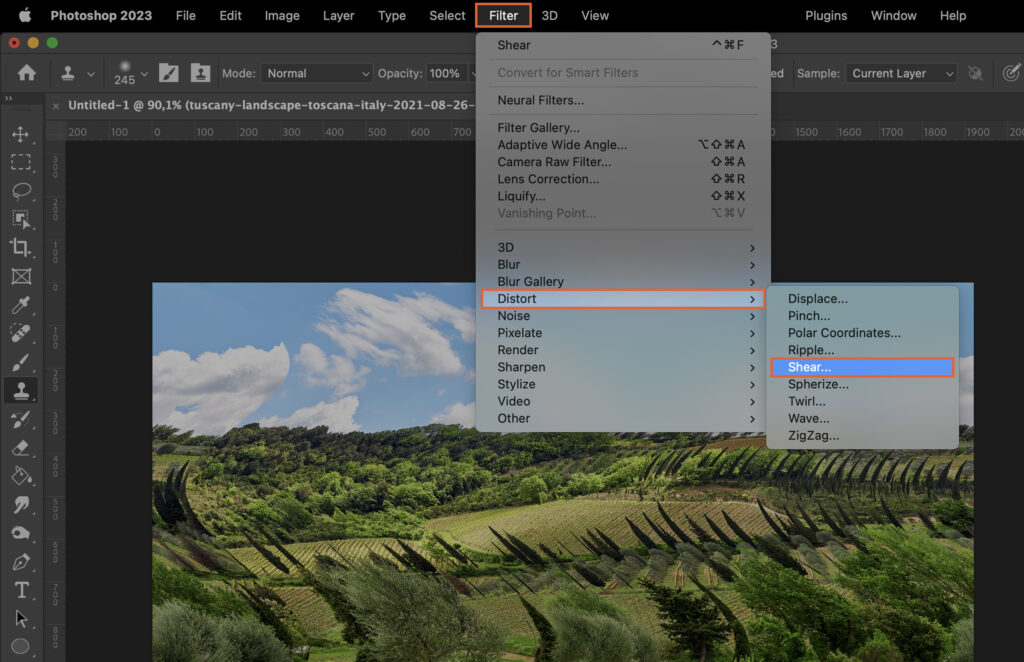
Task: Select the Spot Healing Brush tool
Action: [x=22, y=333]
